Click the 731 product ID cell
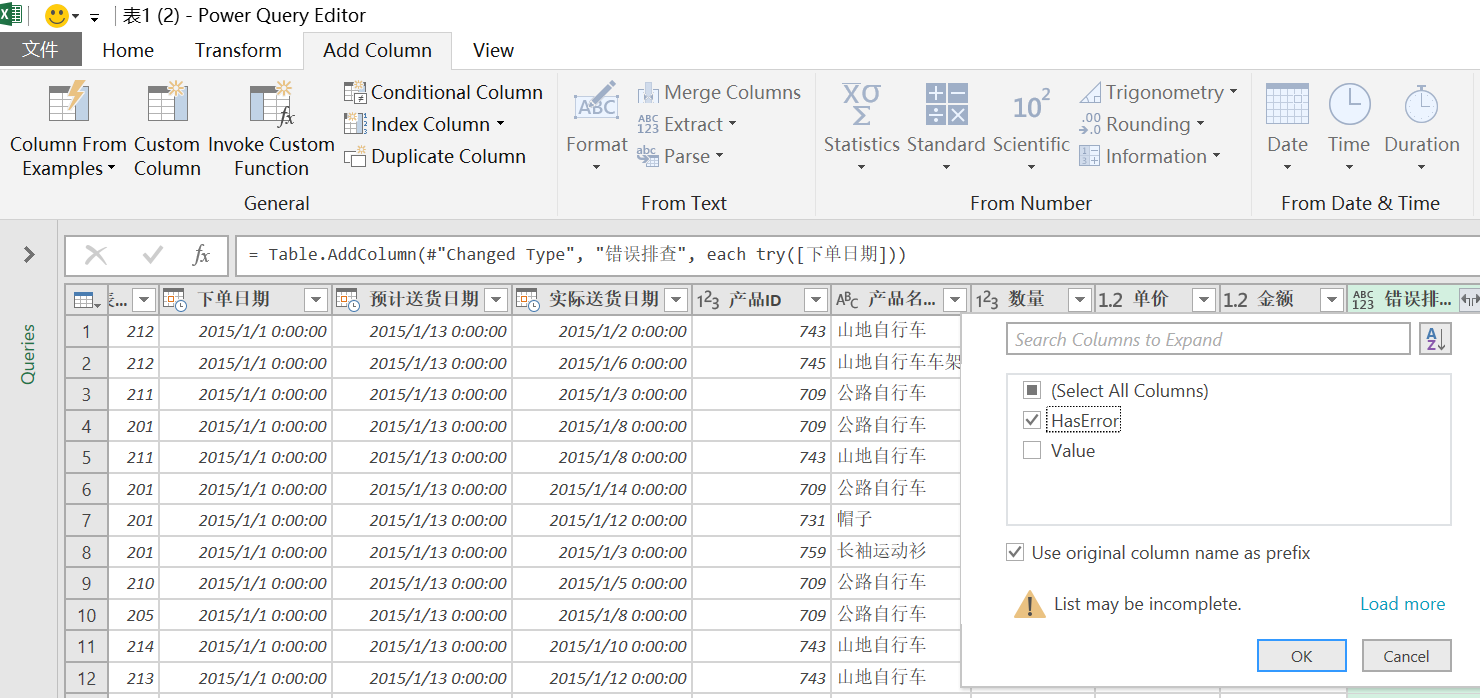 click(760, 520)
